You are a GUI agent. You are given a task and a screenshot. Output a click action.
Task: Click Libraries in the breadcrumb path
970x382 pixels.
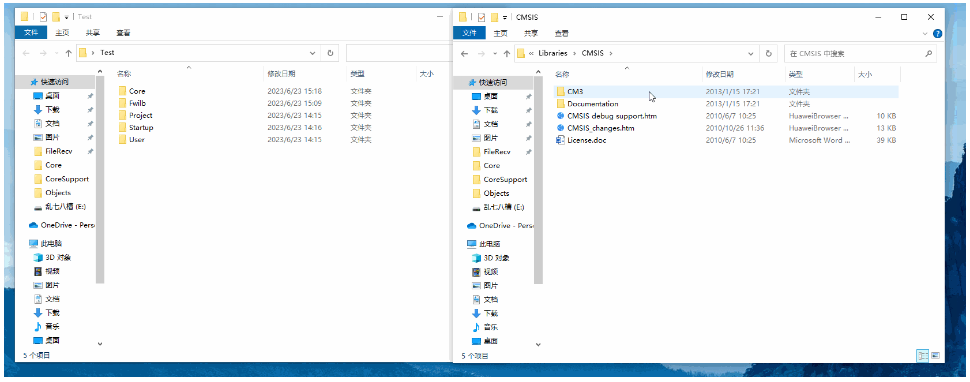[x=552, y=53]
